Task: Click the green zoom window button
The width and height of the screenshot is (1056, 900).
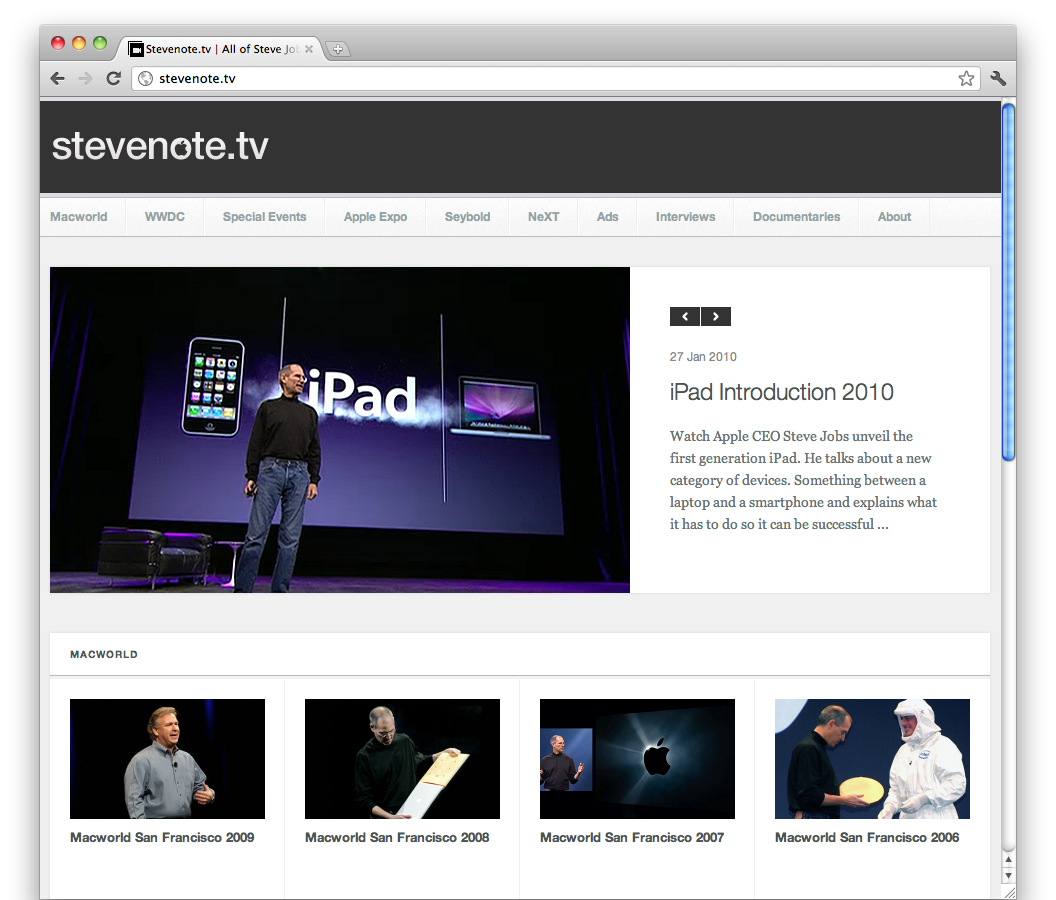Action: pos(100,43)
